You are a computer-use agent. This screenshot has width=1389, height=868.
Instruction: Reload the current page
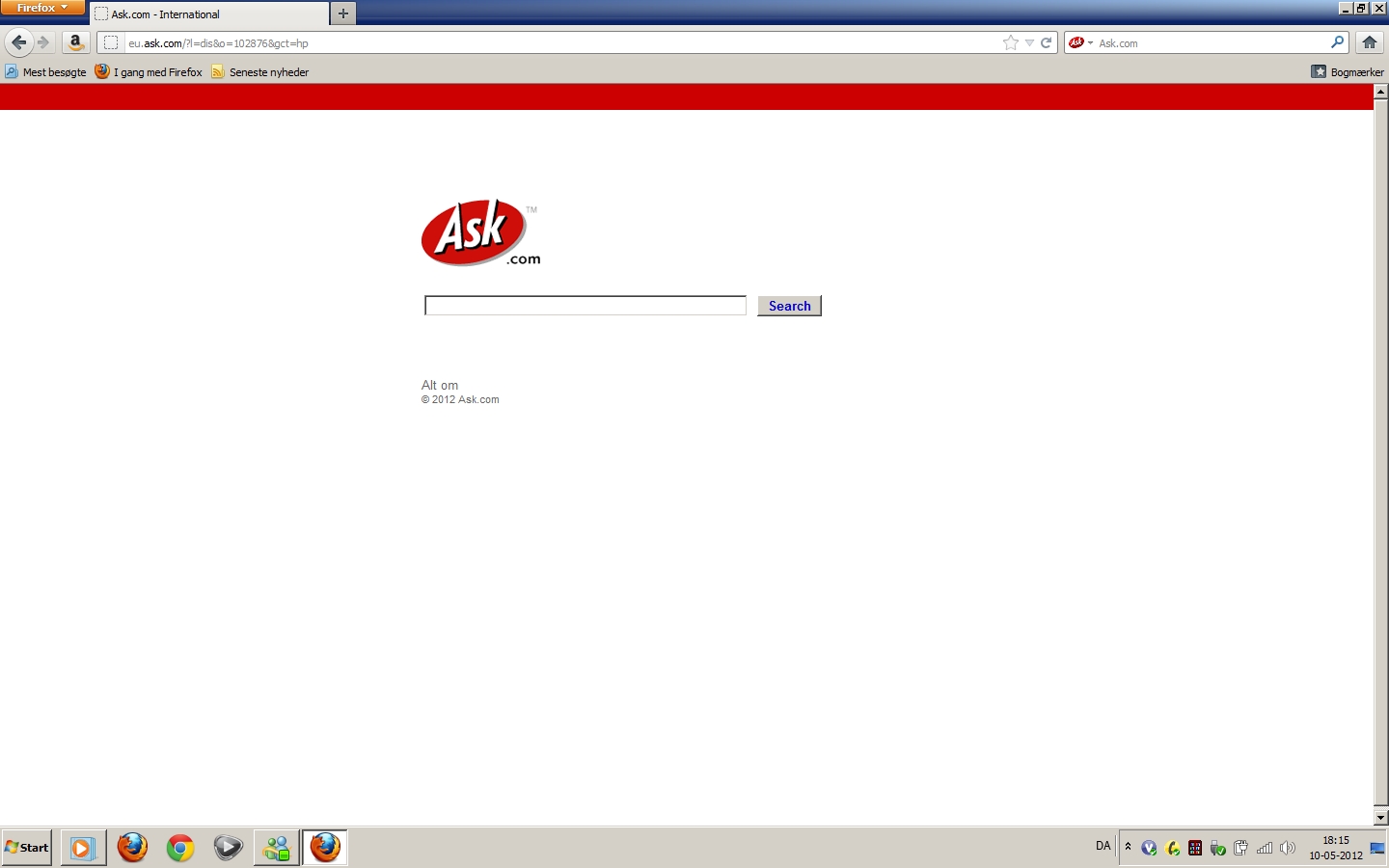[x=1046, y=42]
